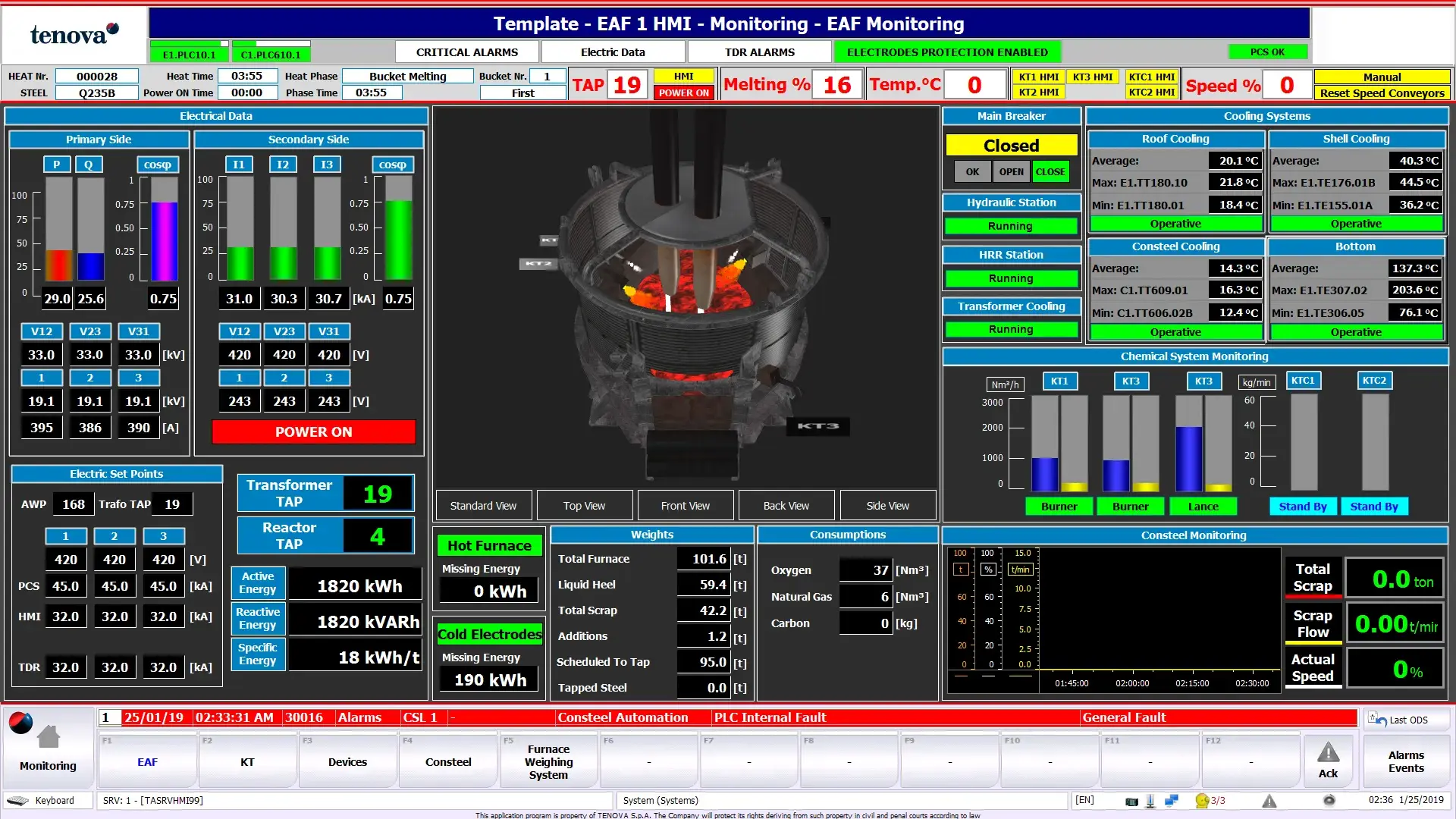Click the Nm³/h unit label box

[1005, 384]
